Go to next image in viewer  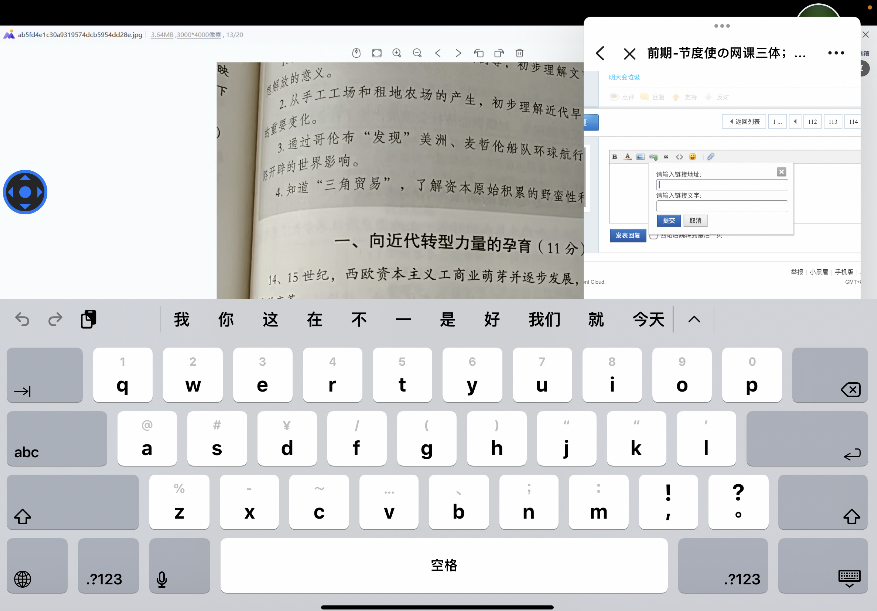coord(458,53)
